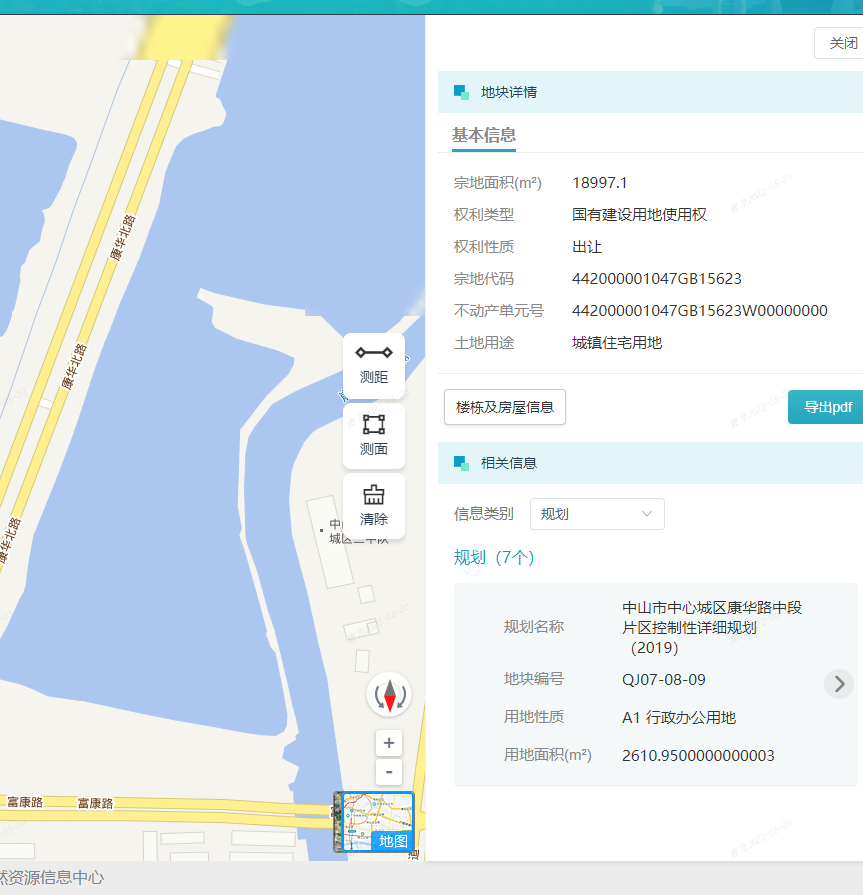Image resolution: width=863 pixels, height=895 pixels.
Task: Switch basemap via the 地图 thumbnail
Action: (x=374, y=822)
